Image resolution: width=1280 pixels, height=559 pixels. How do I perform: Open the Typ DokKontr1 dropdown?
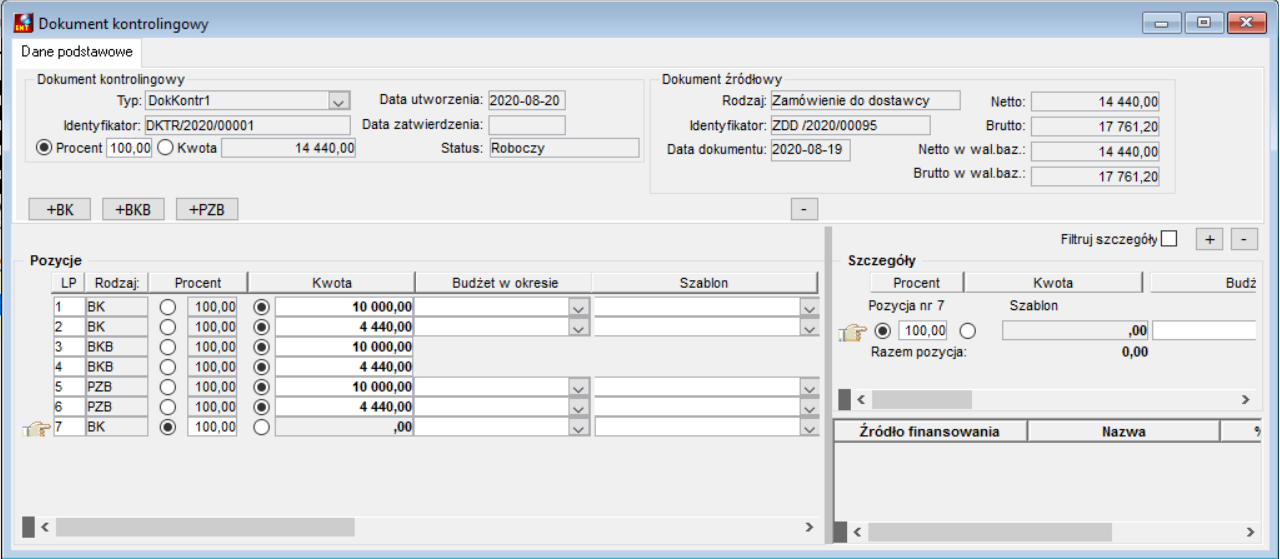tap(338, 101)
